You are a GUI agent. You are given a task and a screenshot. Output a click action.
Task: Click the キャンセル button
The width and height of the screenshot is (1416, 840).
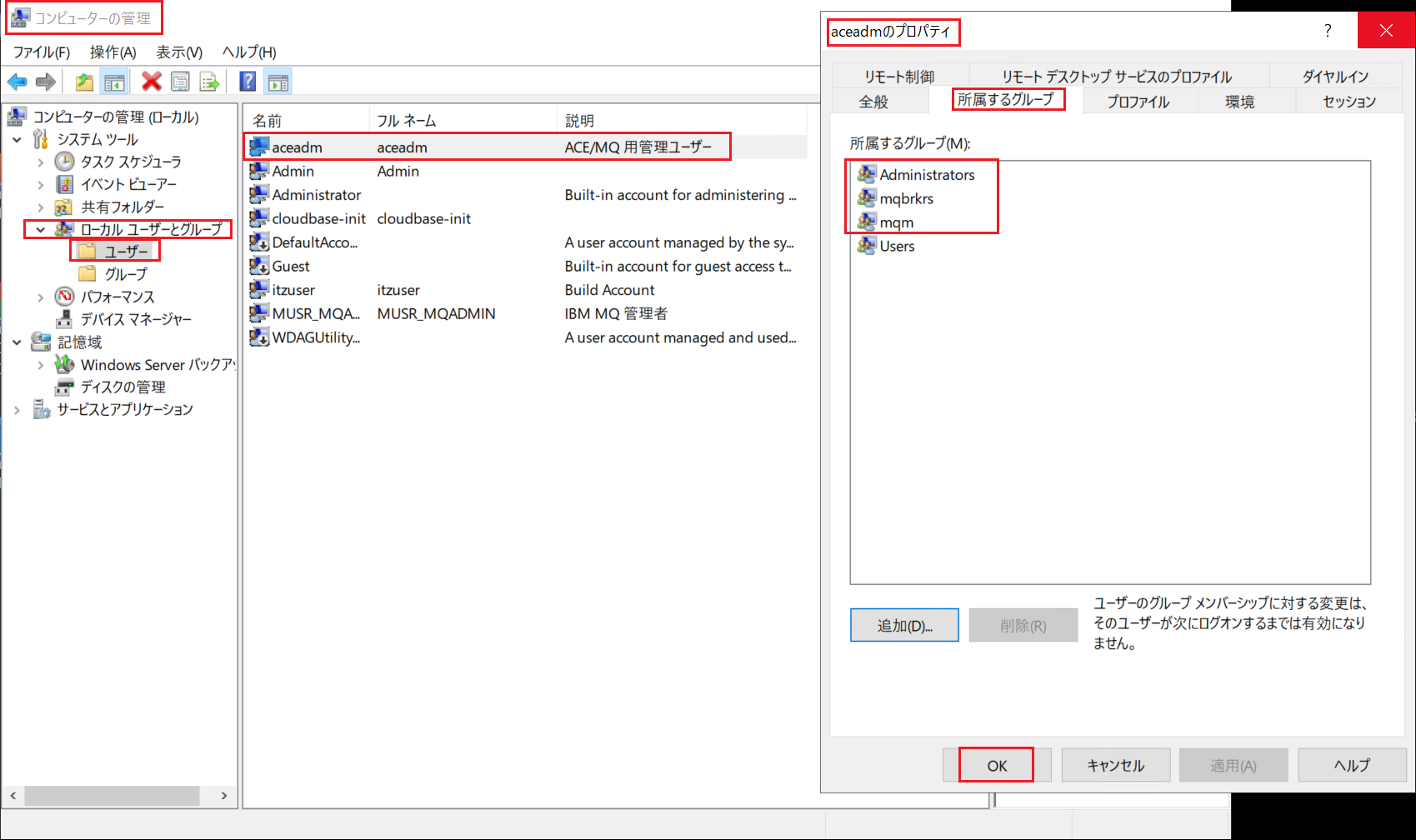[1116, 765]
